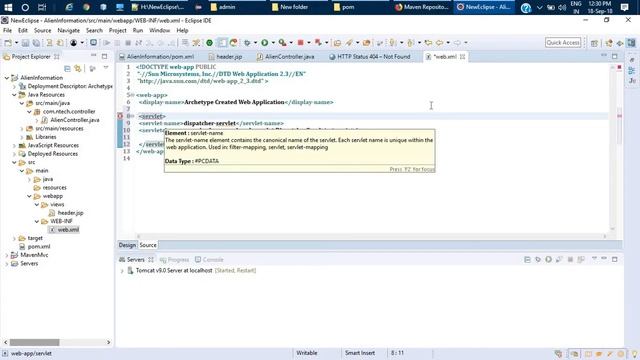
Task: Open the Window menu
Action: 159,30
